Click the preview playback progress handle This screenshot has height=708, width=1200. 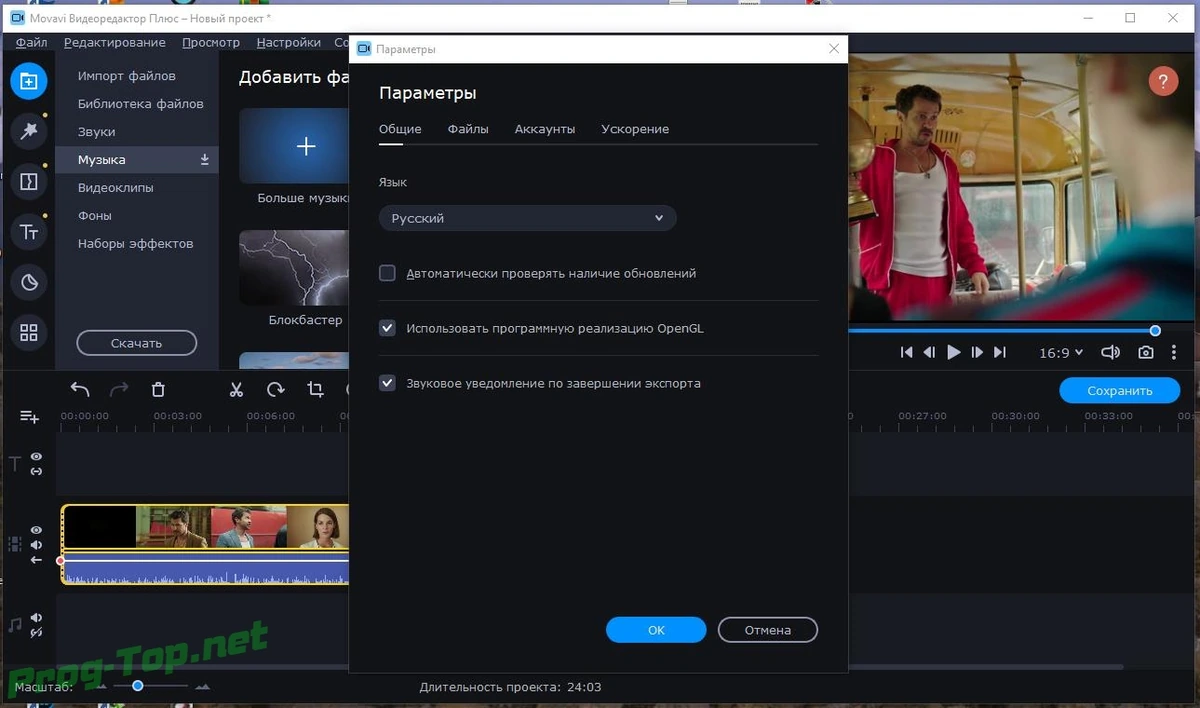(1155, 330)
